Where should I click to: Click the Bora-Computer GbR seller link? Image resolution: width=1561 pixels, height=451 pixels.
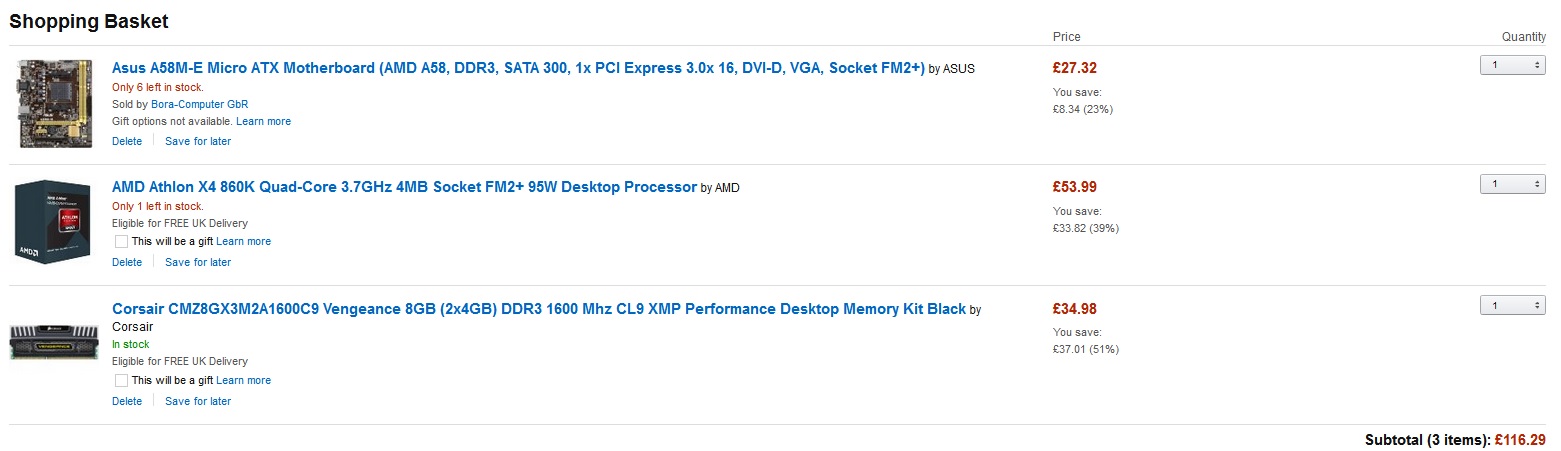click(x=199, y=104)
